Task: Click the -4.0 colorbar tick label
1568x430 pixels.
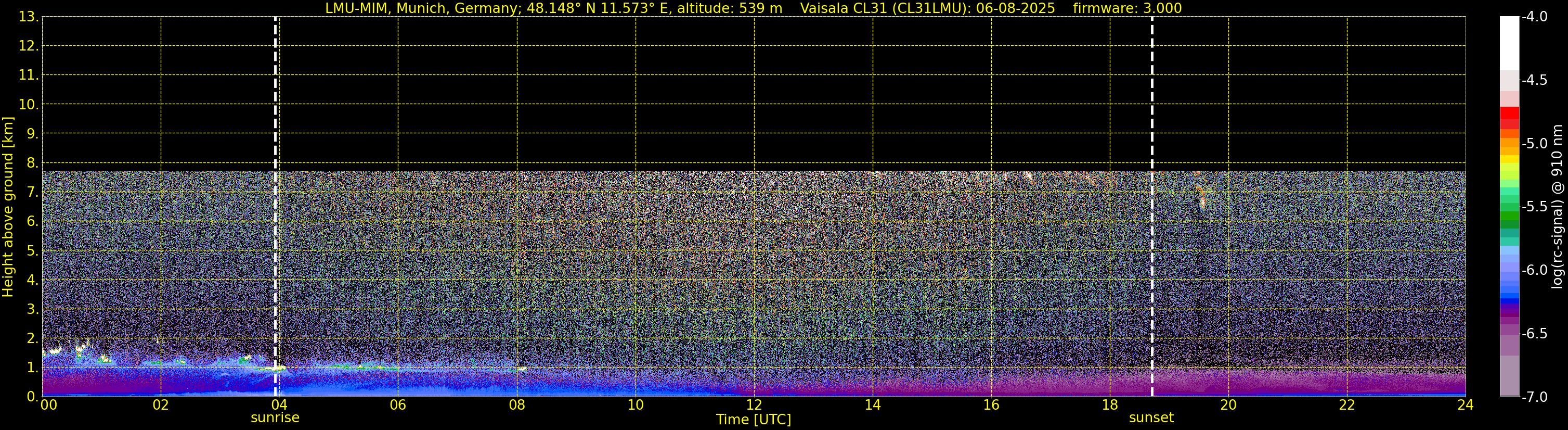Action: pyautogui.click(x=1534, y=17)
